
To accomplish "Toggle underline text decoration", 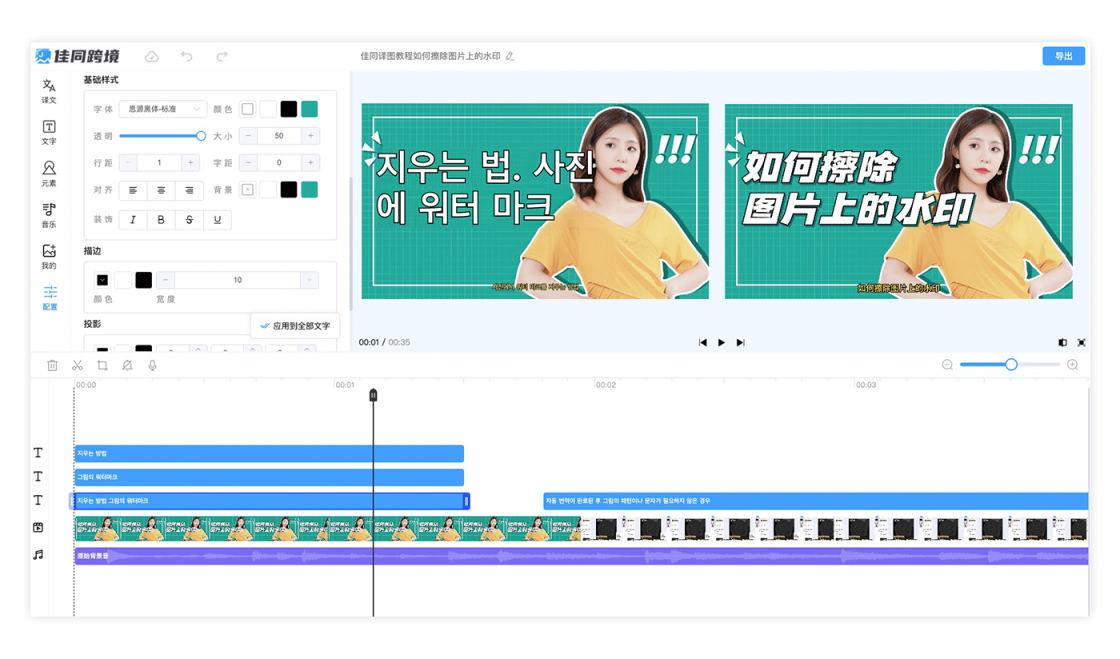I will pos(217,220).
